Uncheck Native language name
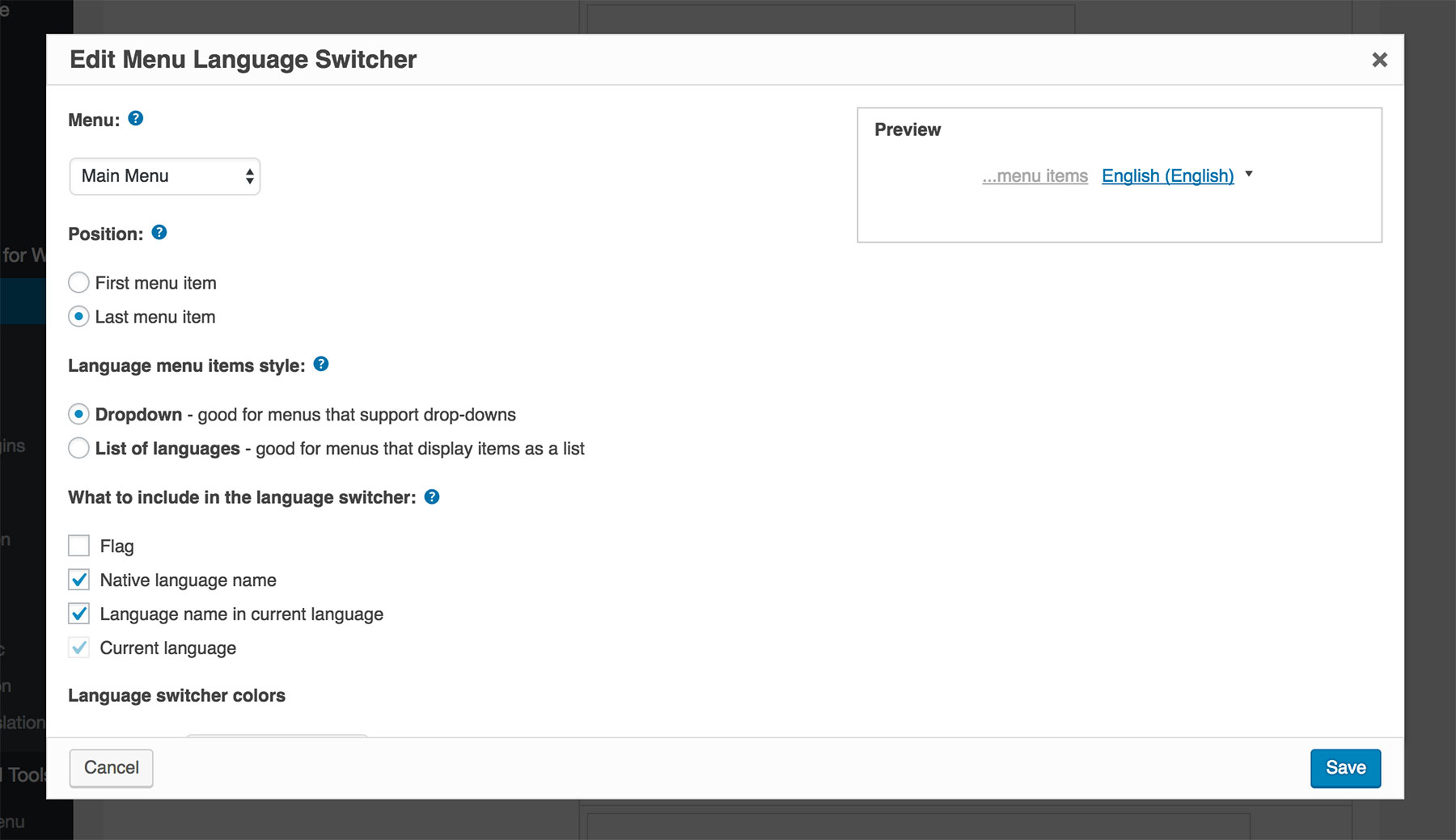Image resolution: width=1456 pixels, height=840 pixels. [78, 580]
